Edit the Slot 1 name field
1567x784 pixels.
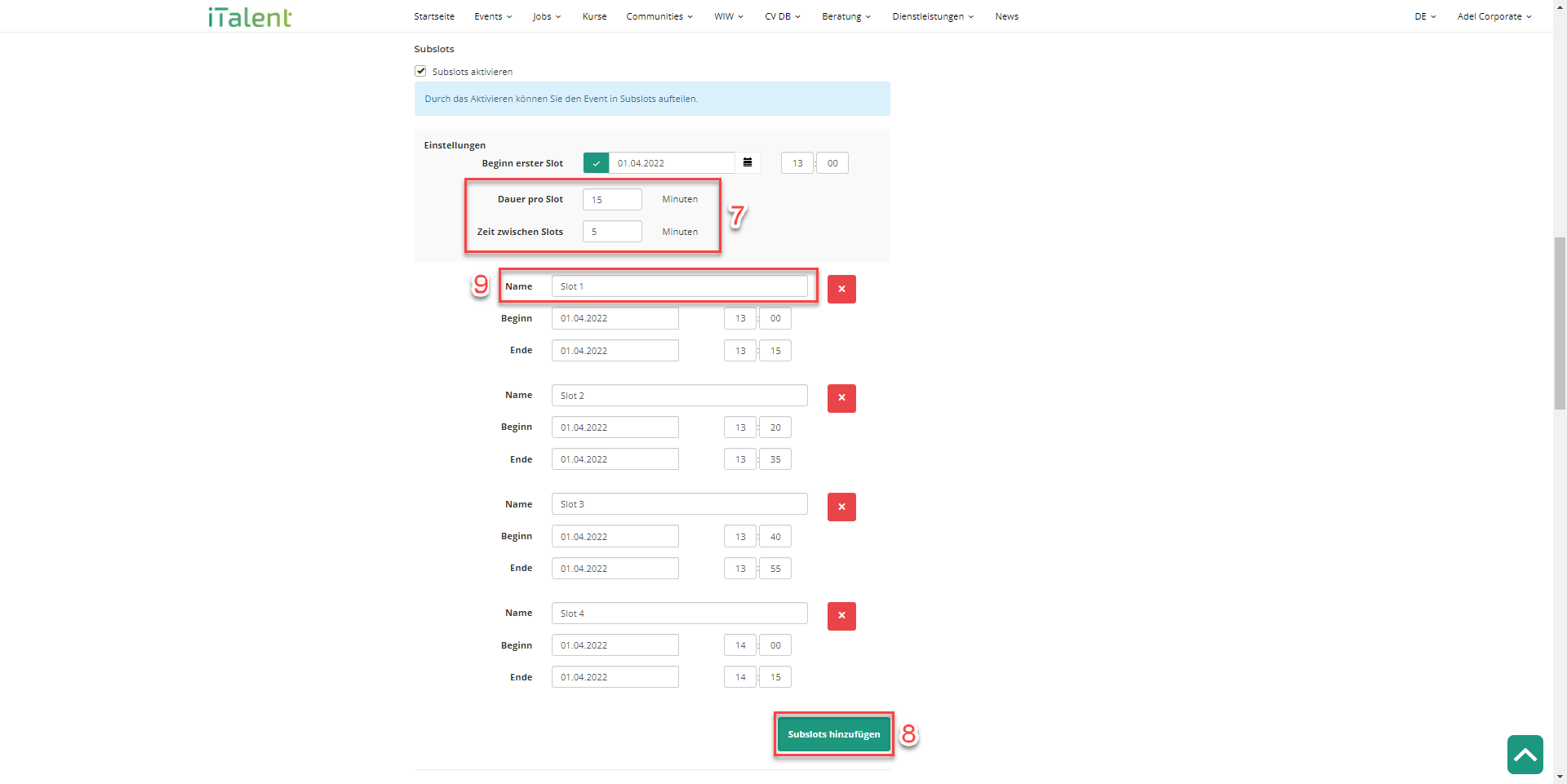point(679,286)
